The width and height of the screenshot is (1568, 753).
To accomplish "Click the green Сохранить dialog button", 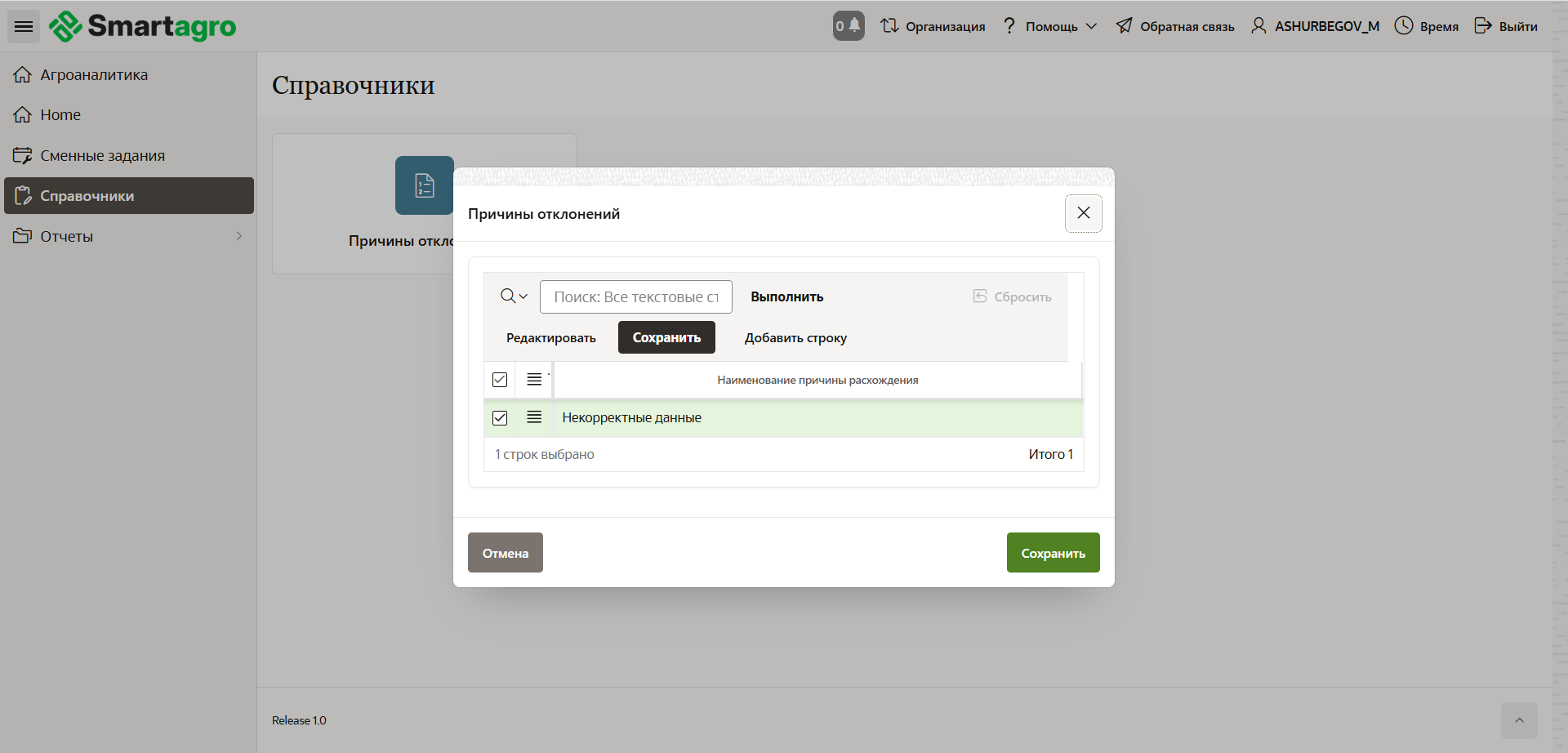I will tap(1053, 553).
